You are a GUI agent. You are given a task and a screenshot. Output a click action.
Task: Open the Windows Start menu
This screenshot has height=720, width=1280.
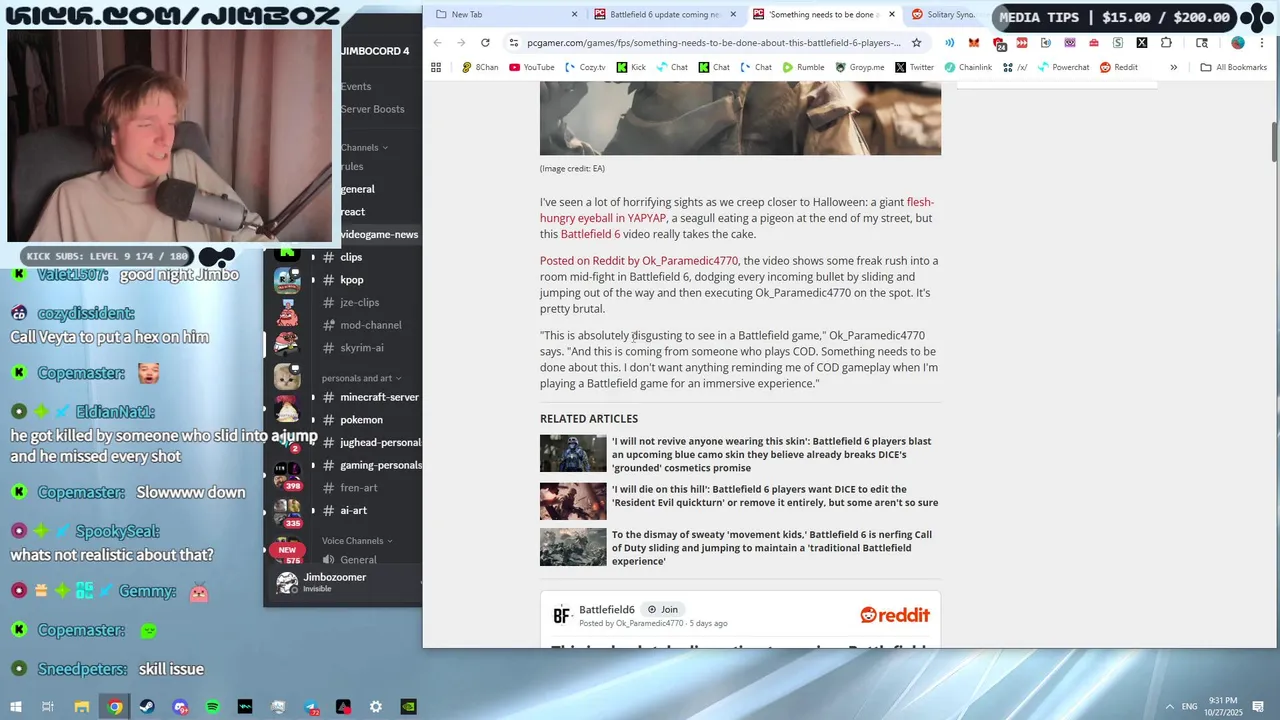click(15, 707)
